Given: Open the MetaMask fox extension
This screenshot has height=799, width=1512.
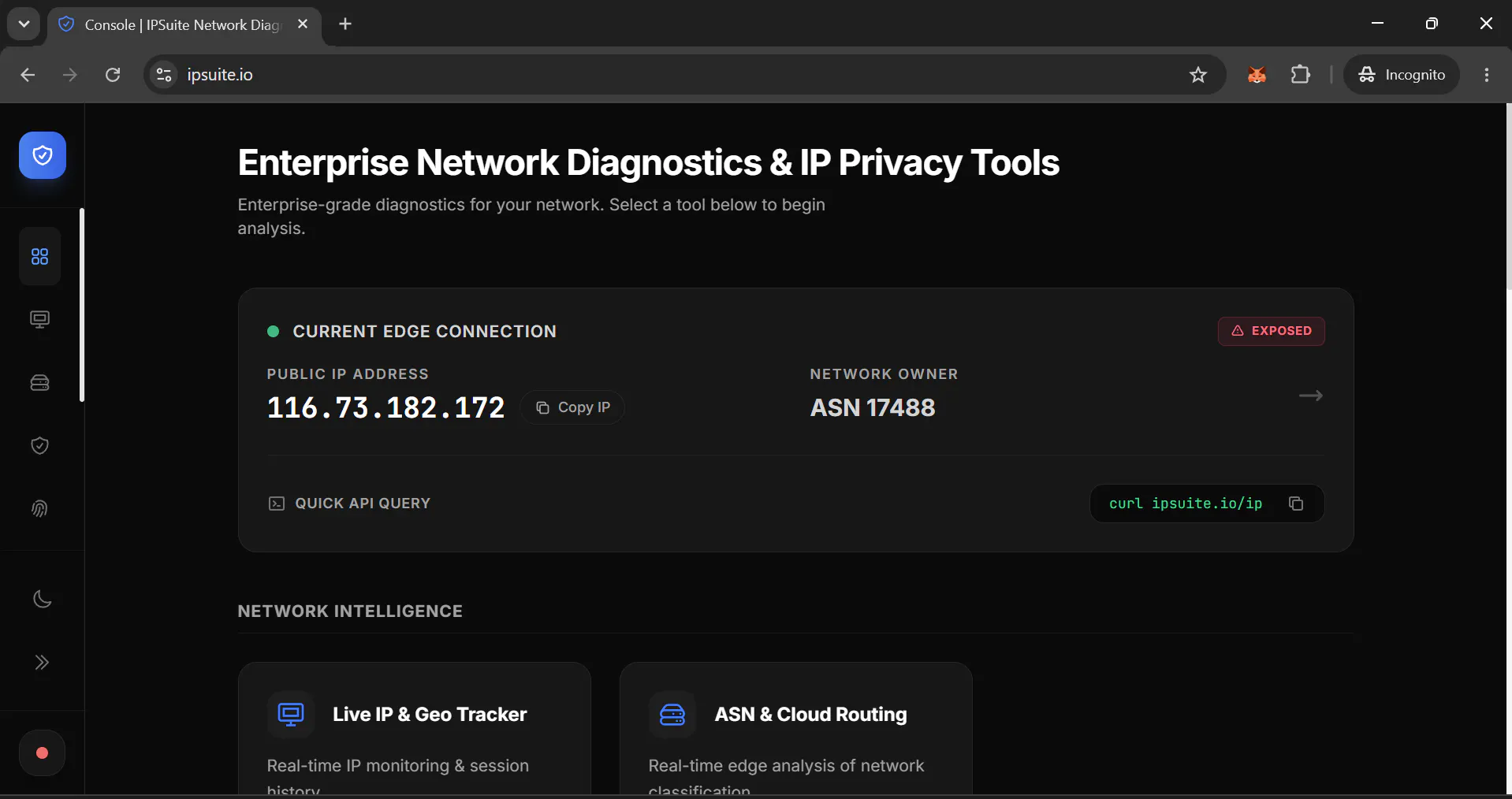Looking at the screenshot, I should point(1257,75).
